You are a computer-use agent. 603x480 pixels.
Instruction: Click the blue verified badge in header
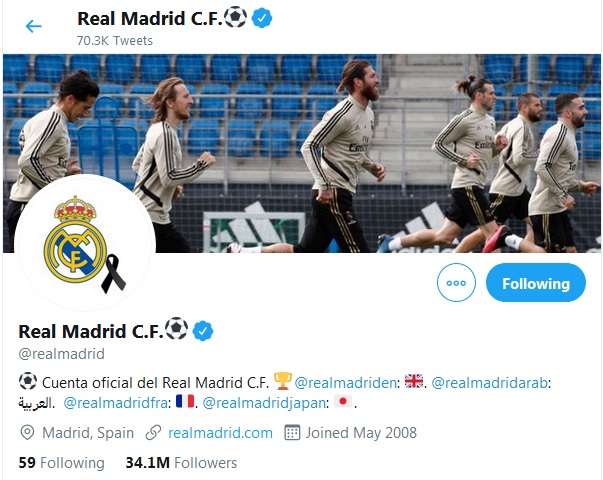262,18
